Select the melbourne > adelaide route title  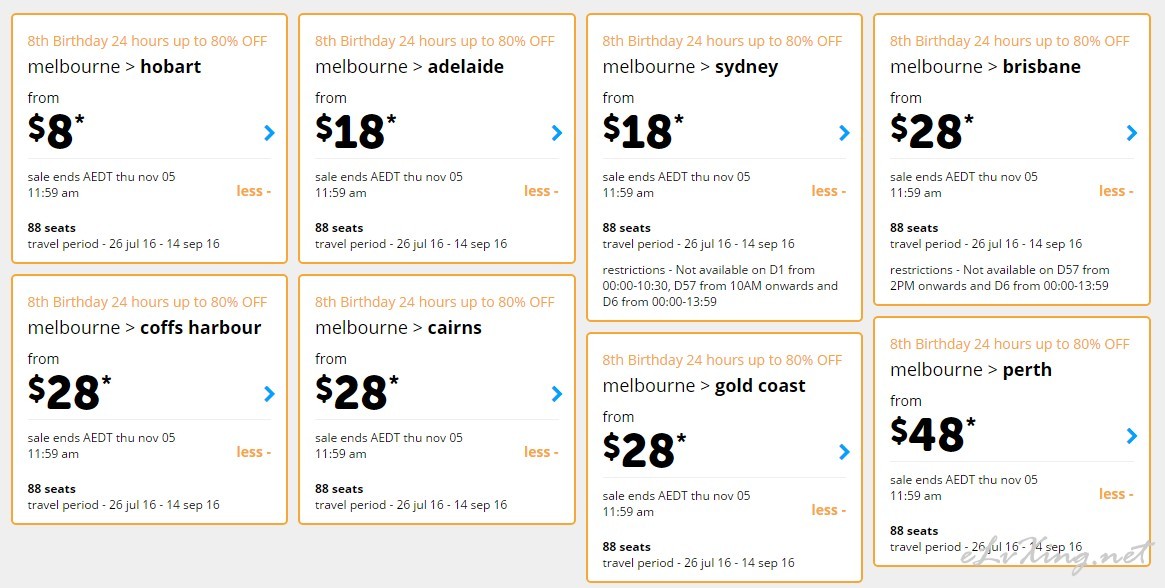coord(409,67)
